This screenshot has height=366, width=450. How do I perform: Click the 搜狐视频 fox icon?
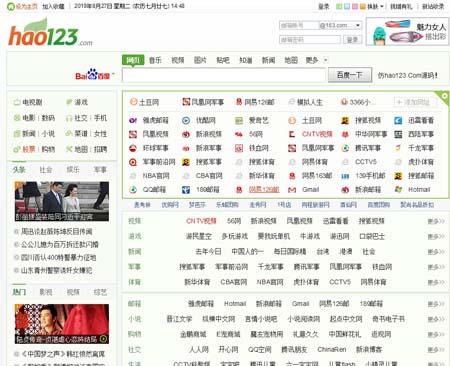[345, 120]
